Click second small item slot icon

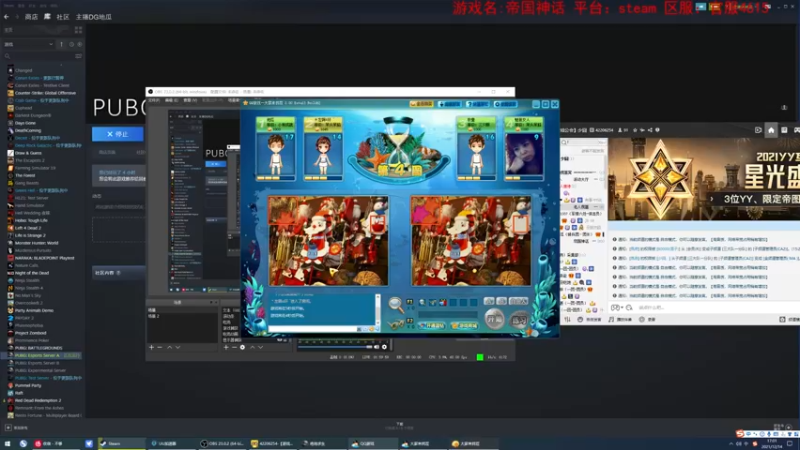(x=433, y=303)
